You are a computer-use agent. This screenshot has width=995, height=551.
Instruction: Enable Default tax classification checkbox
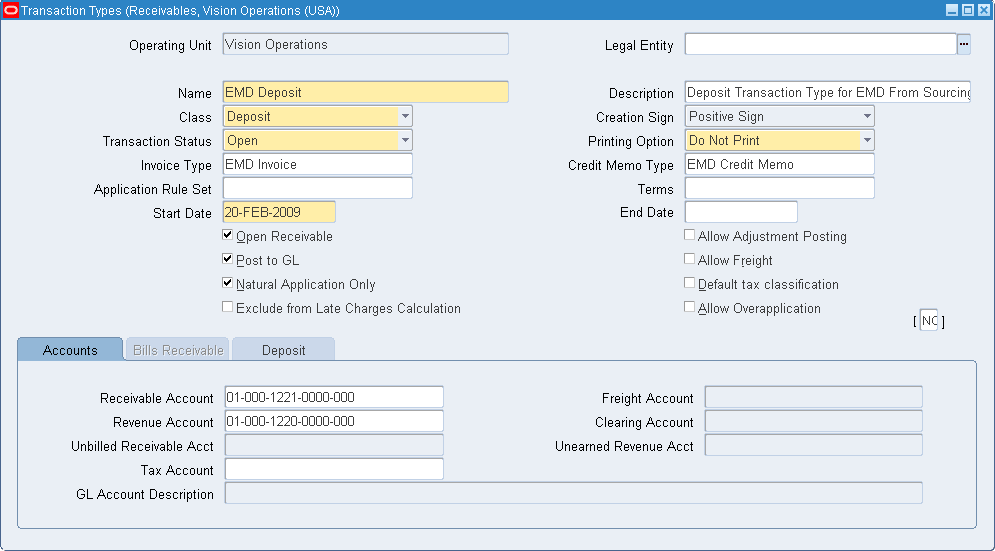pyautogui.click(x=689, y=283)
